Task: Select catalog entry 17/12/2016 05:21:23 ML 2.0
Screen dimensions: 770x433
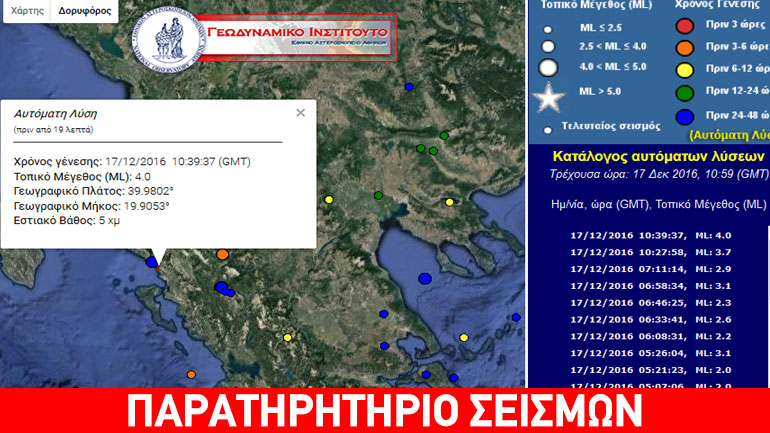Action: click(651, 370)
